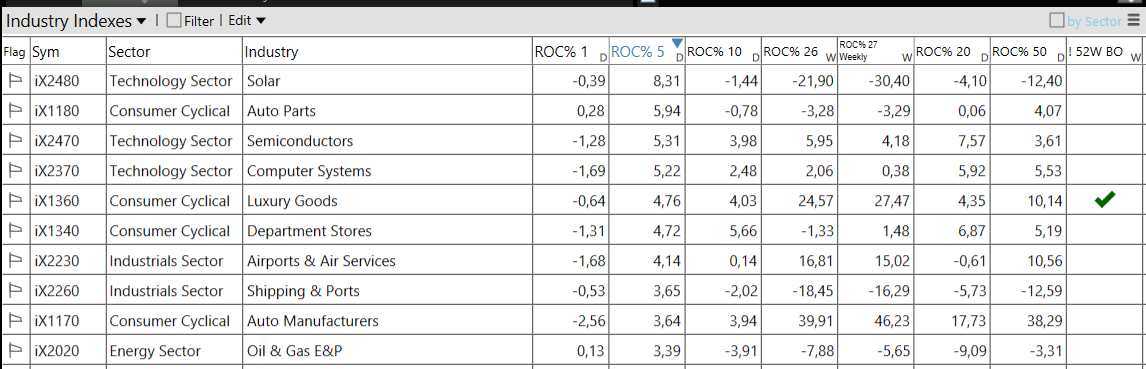
Task: Flag the iX1180 Auto Parts row
Action: [15, 111]
